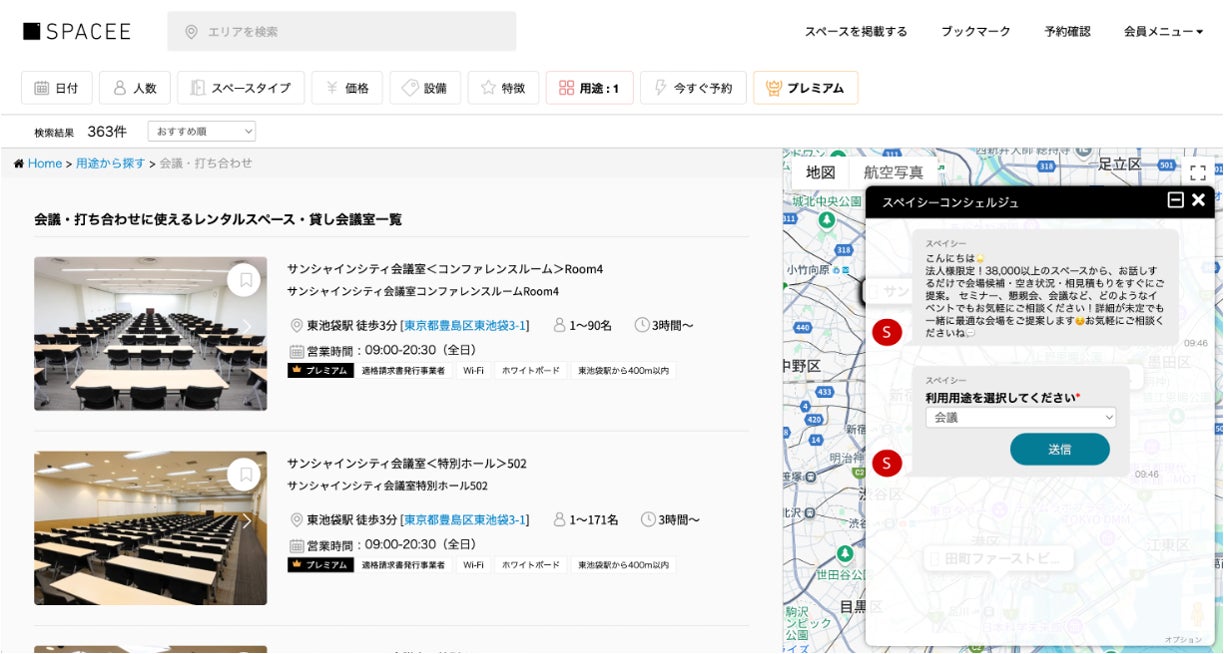Switch map to 航空写真 tab

(893, 172)
